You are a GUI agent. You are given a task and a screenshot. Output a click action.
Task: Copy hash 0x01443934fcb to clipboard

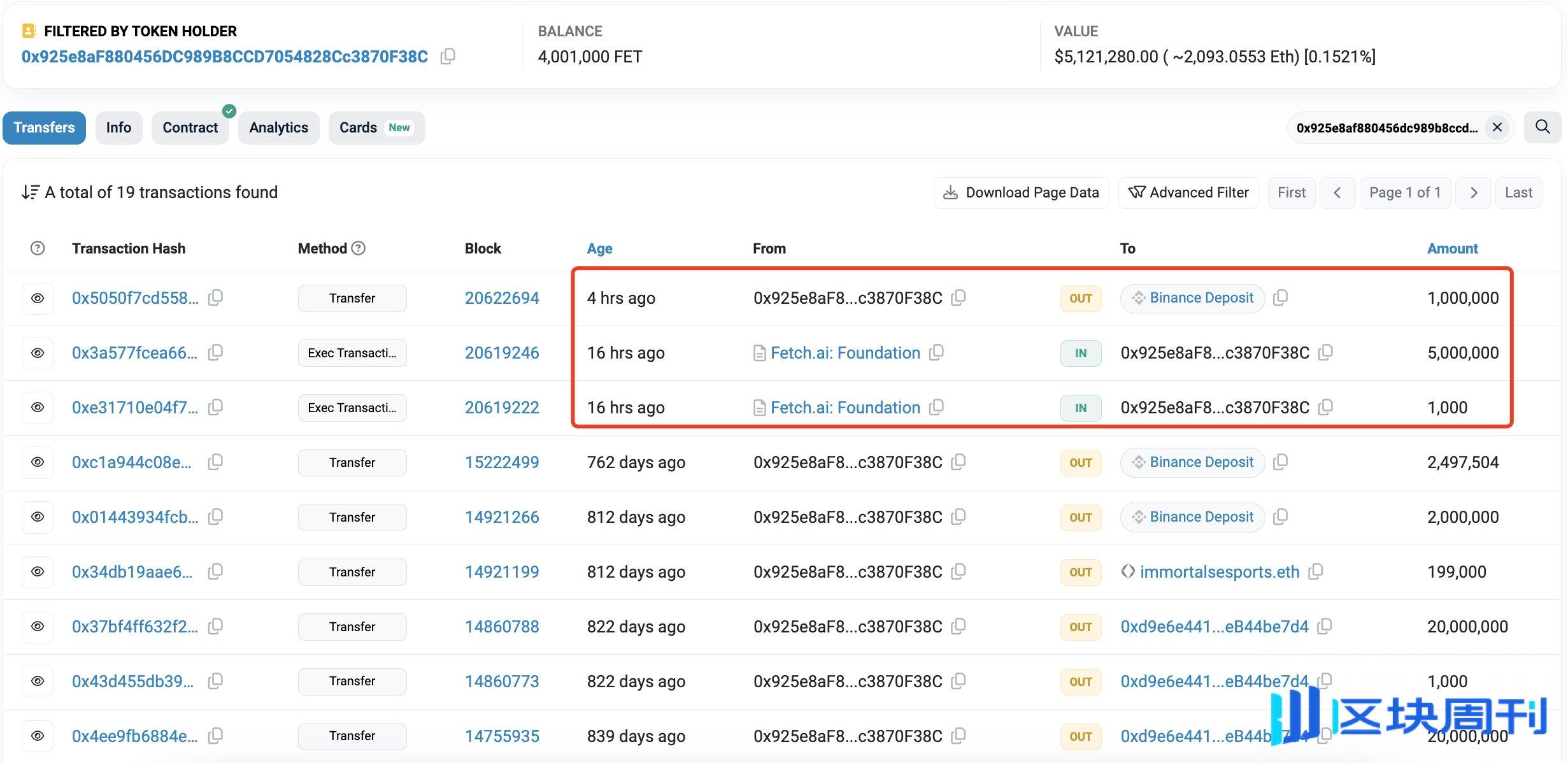point(216,517)
